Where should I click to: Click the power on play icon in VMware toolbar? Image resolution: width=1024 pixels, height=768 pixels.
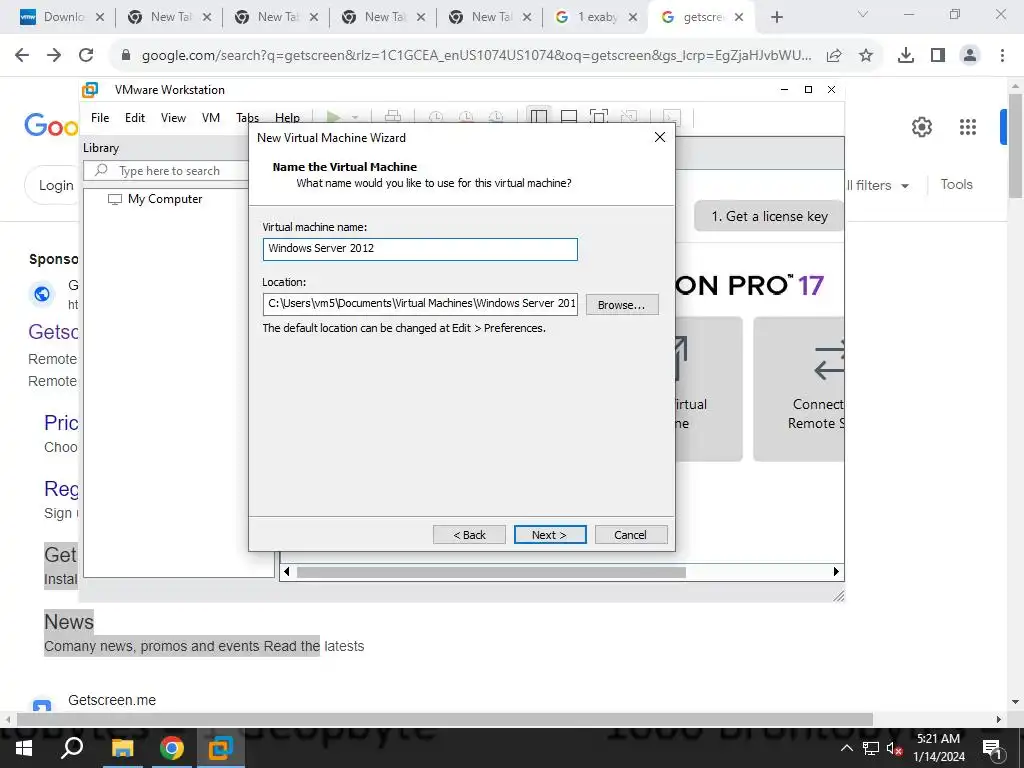334,118
